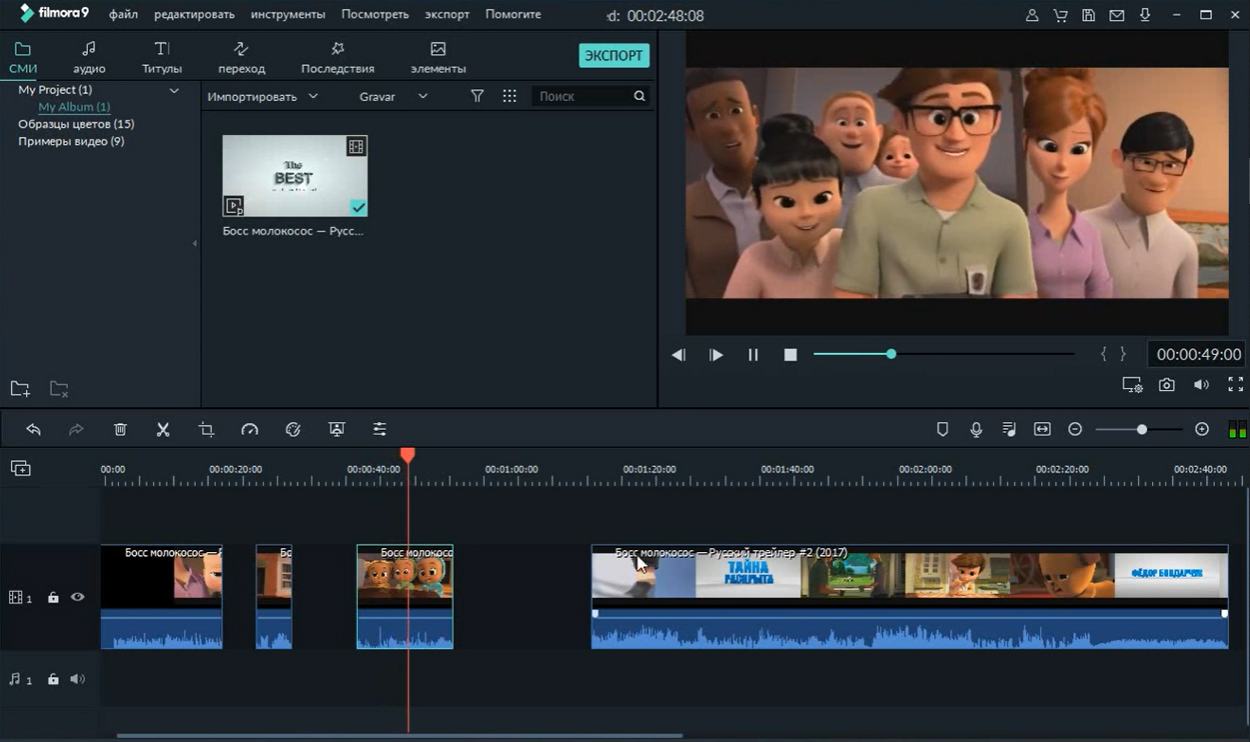Switch preview to fullscreen icon
Screen dimensions: 1250x742
[1236, 384]
